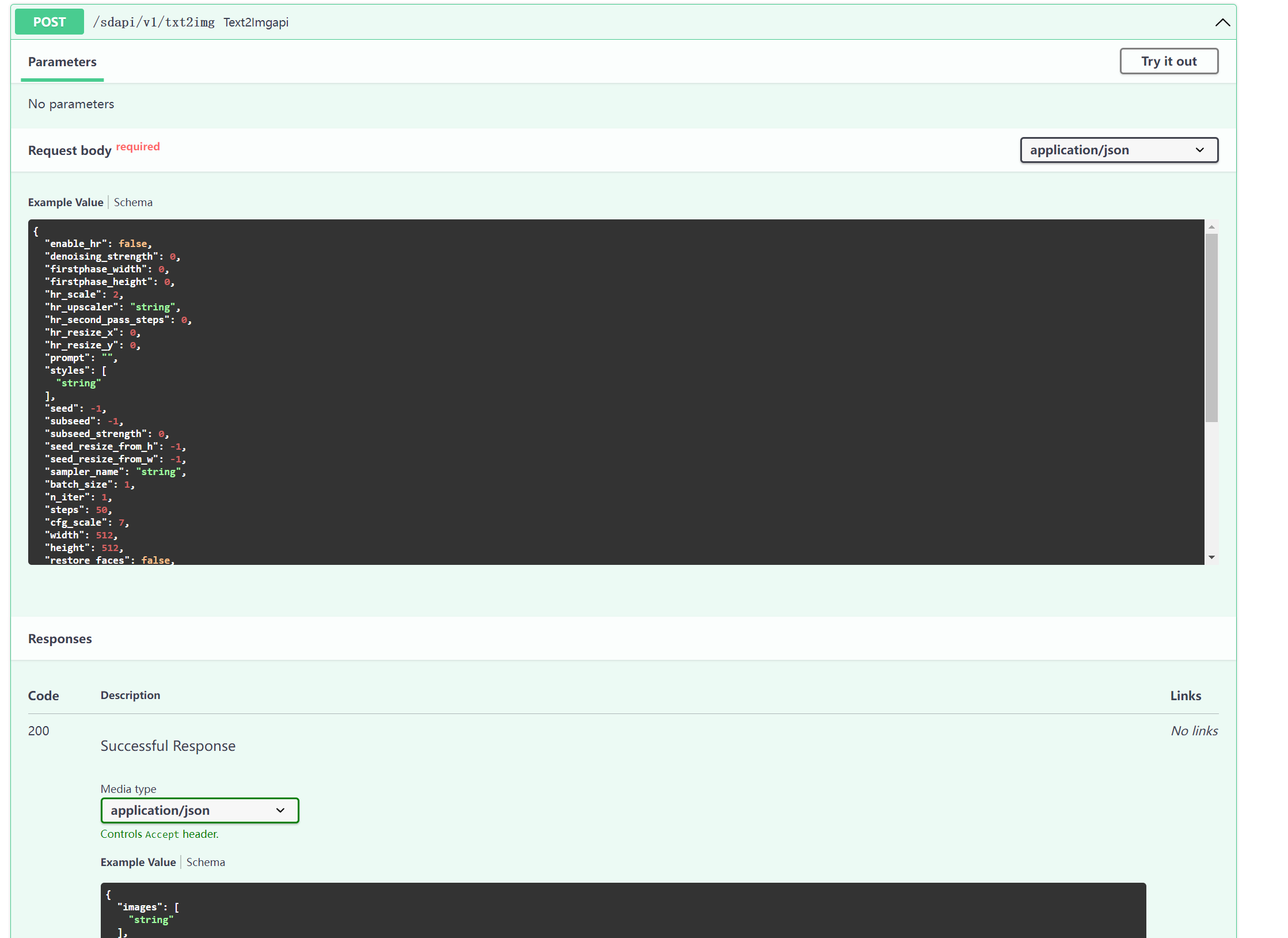
Task: Click the Parameters tab header
Action: click(x=62, y=62)
